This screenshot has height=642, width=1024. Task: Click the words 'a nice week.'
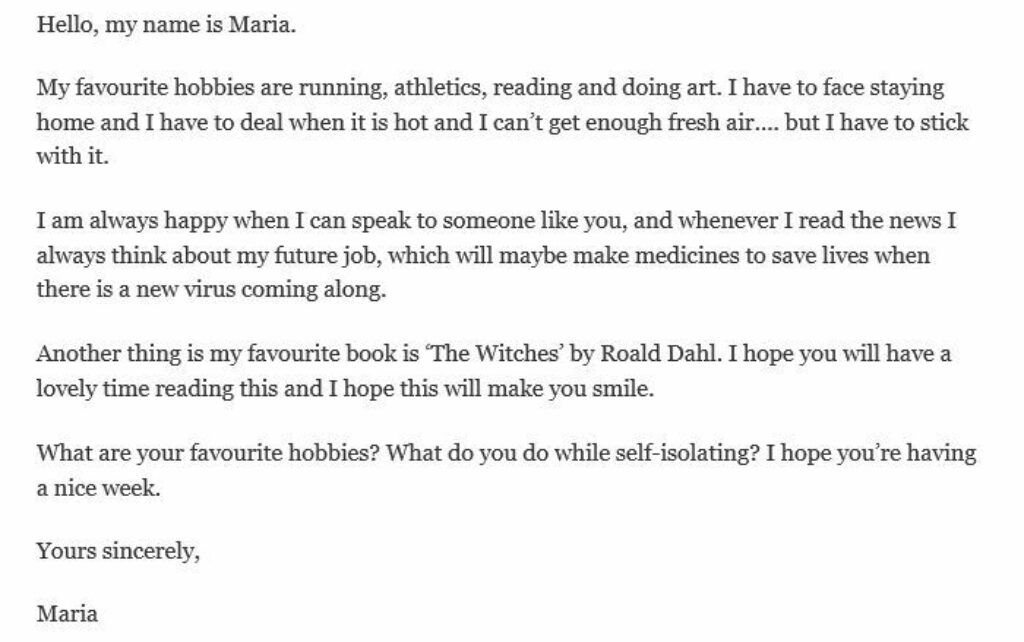coord(98,488)
